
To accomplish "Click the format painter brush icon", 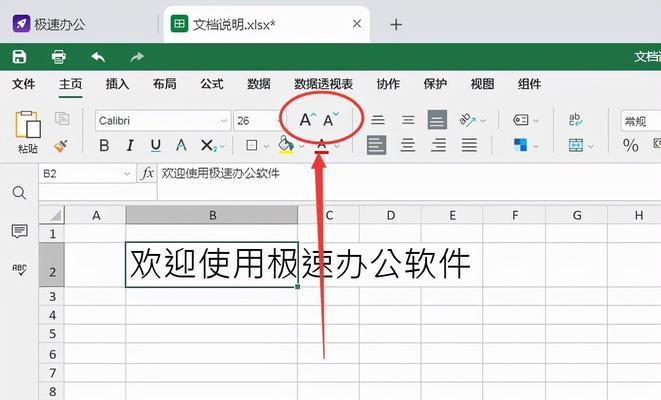I will click(60, 146).
